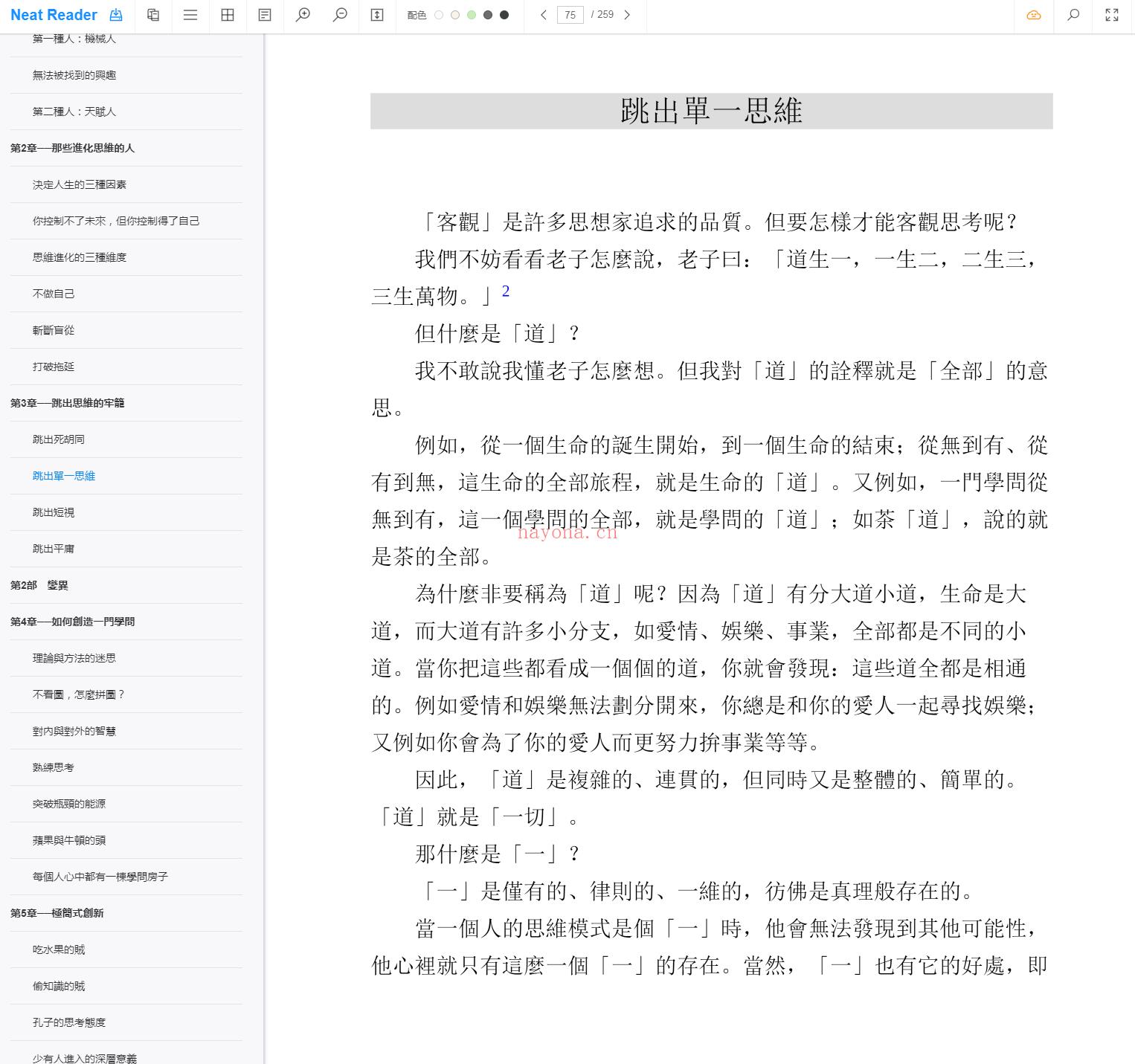The height and width of the screenshot is (1064, 1135).
Task: Open section 不看圖，怎麼拼圖？
Action: coord(79,694)
